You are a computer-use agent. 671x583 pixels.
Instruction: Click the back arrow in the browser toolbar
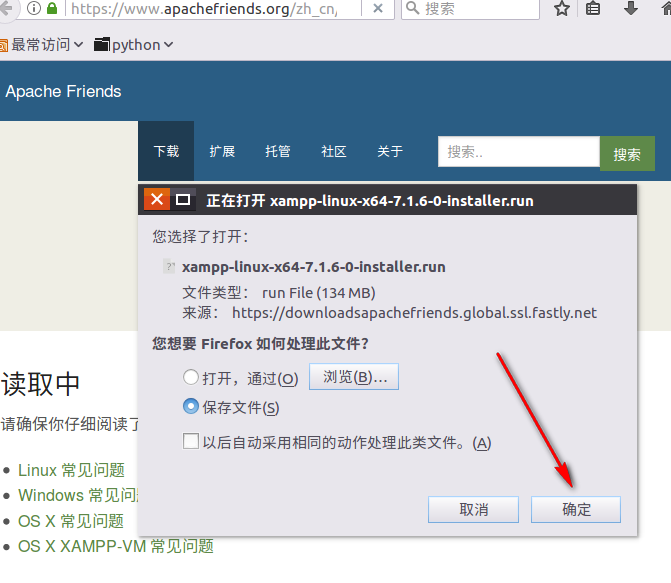[6, 8]
